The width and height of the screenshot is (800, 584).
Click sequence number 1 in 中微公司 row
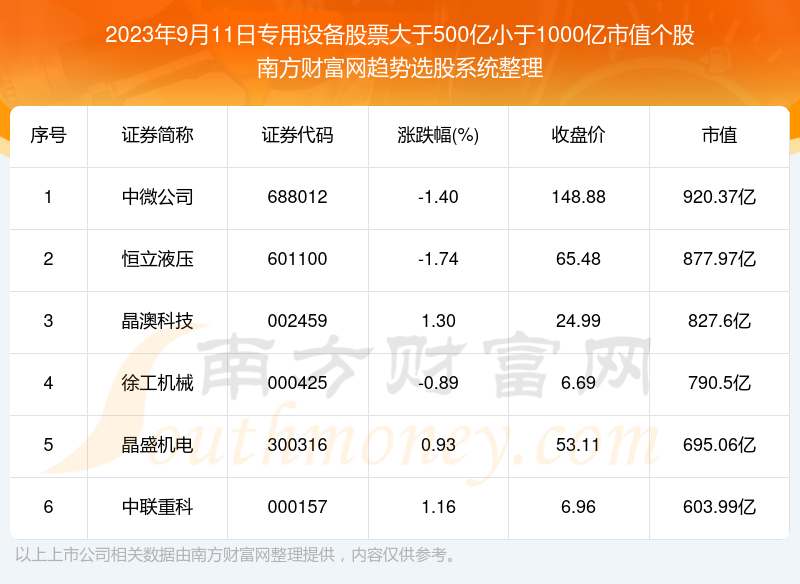48,197
